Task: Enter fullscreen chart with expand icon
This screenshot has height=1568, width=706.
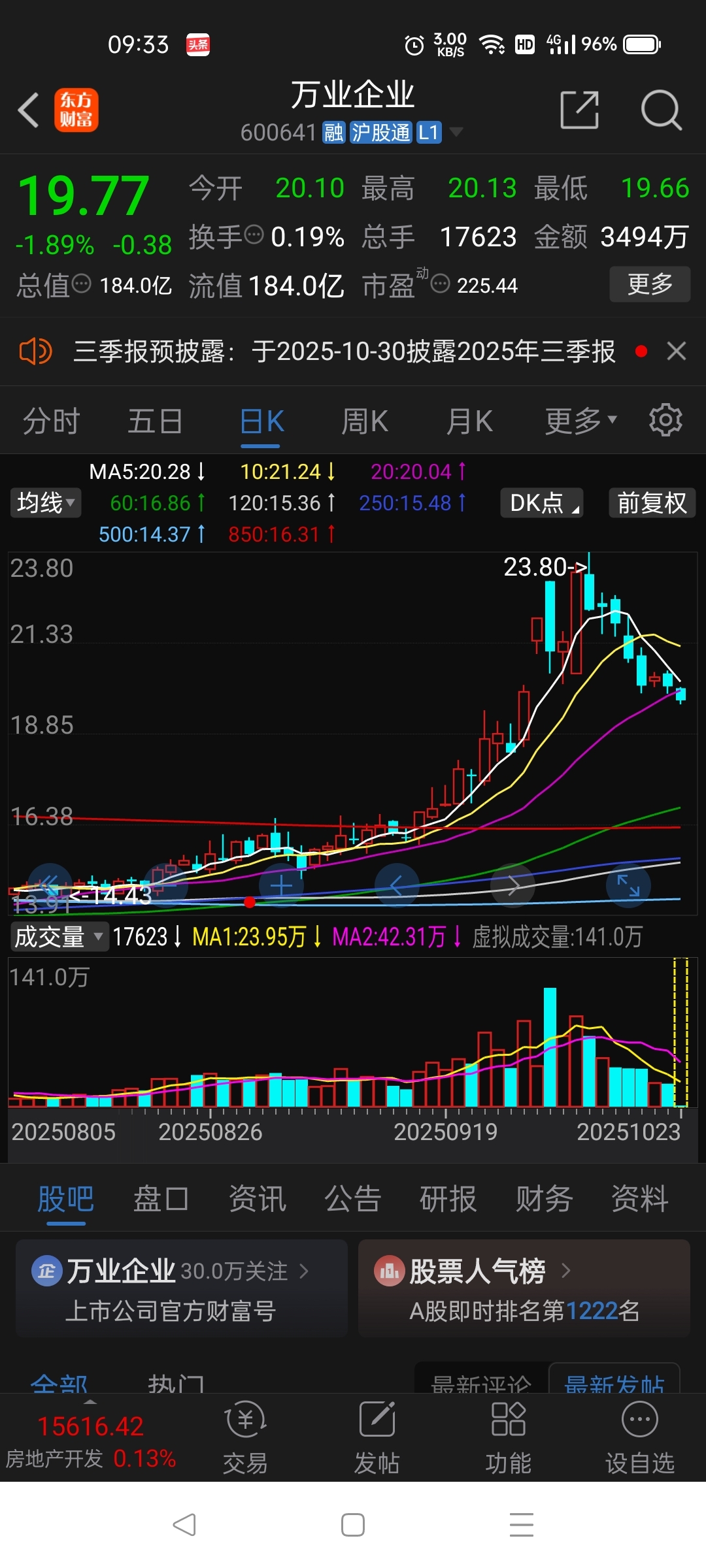Action: click(629, 885)
